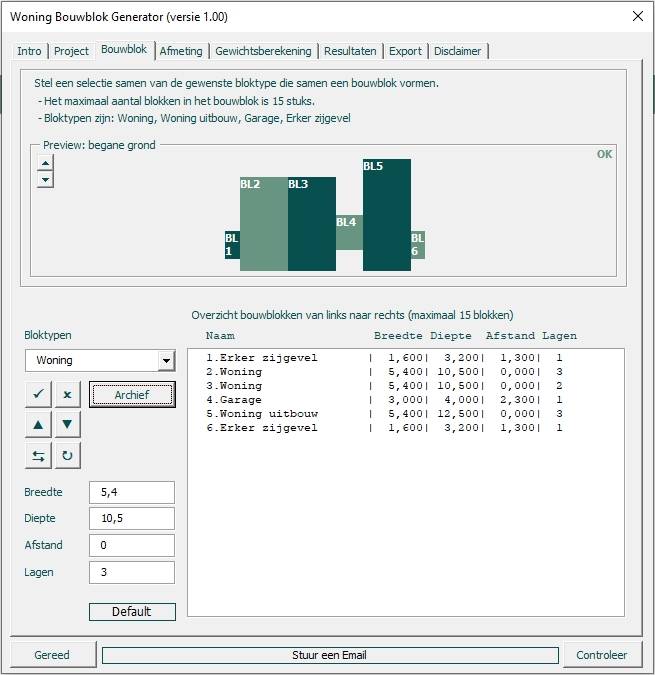Viewport: 655px width, 675px height.
Task: Move block up with triangle up button
Action: pos(38,424)
